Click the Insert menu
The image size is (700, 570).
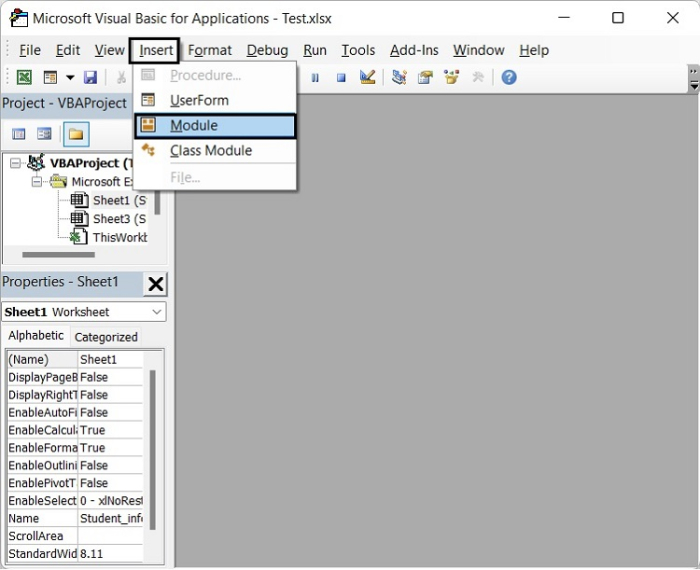point(155,50)
